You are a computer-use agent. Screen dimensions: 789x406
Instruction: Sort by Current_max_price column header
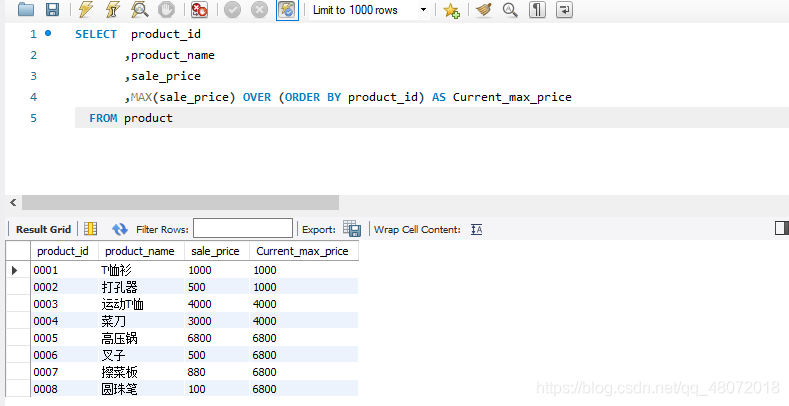(x=304, y=251)
